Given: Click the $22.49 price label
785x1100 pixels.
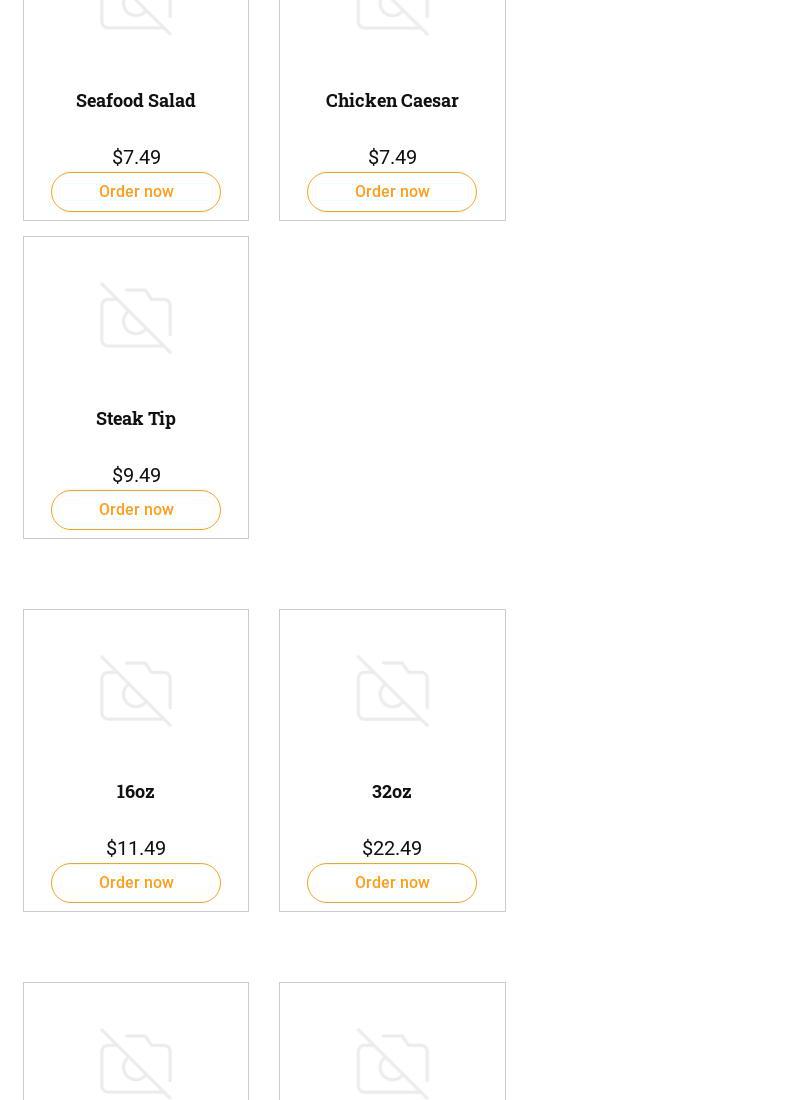Looking at the screenshot, I should click(x=392, y=848).
